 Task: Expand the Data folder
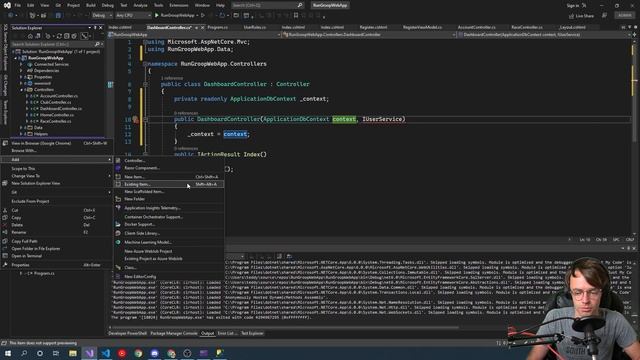[21, 128]
